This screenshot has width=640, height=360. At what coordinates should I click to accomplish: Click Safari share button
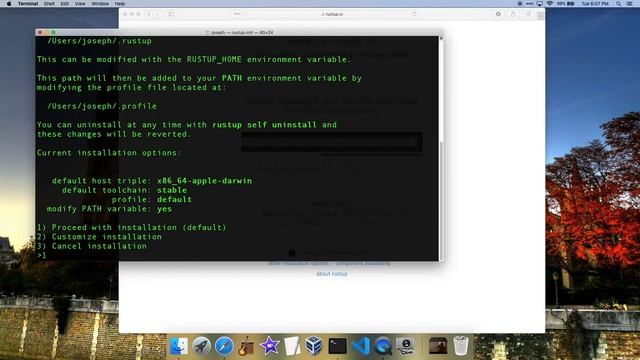[513, 14]
